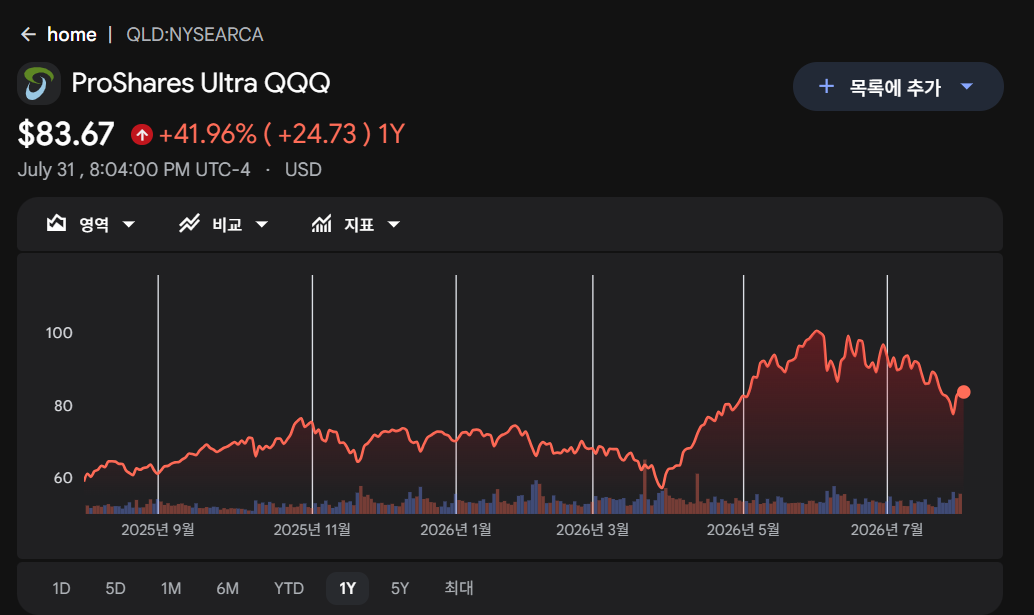The height and width of the screenshot is (615, 1034).
Task: Select the 1Y time range tab
Action: pos(348,588)
